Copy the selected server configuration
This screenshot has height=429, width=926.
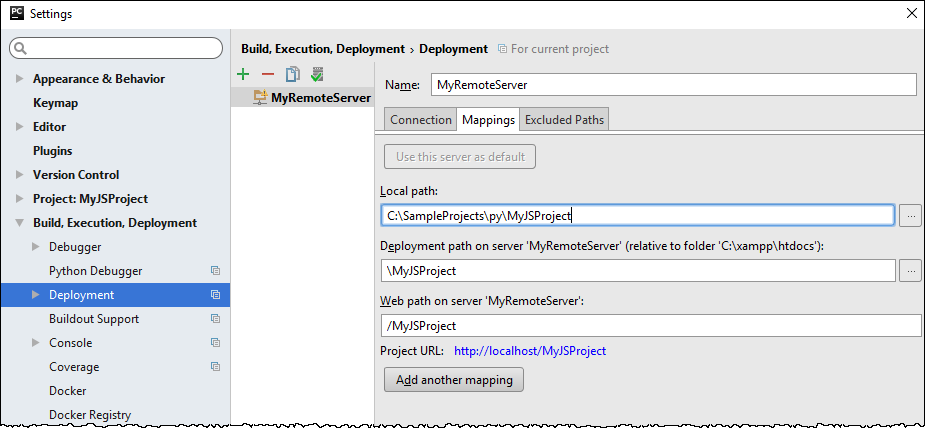pos(293,74)
